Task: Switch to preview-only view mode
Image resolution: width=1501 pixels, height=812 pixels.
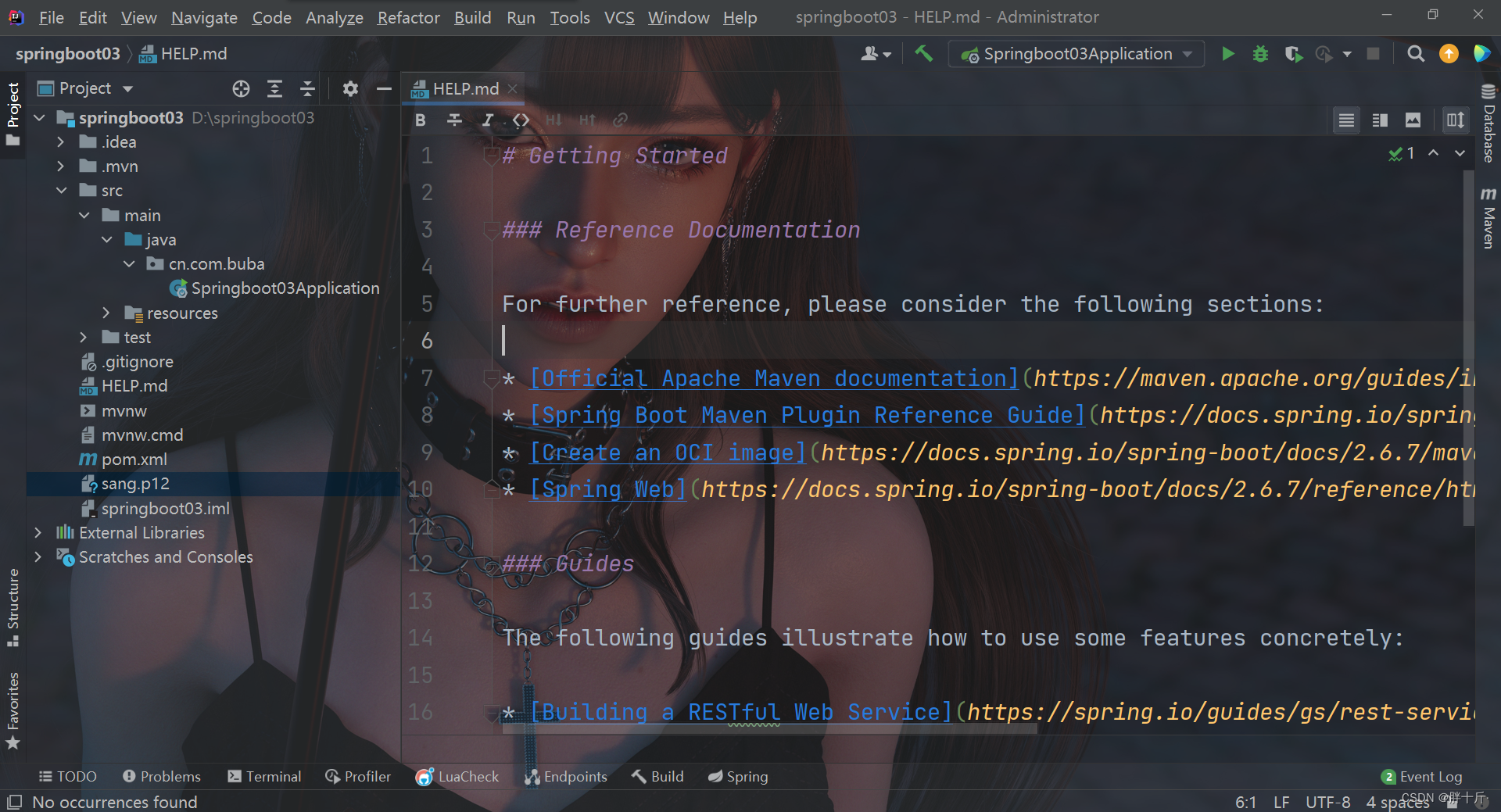Action: pos(1413,120)
